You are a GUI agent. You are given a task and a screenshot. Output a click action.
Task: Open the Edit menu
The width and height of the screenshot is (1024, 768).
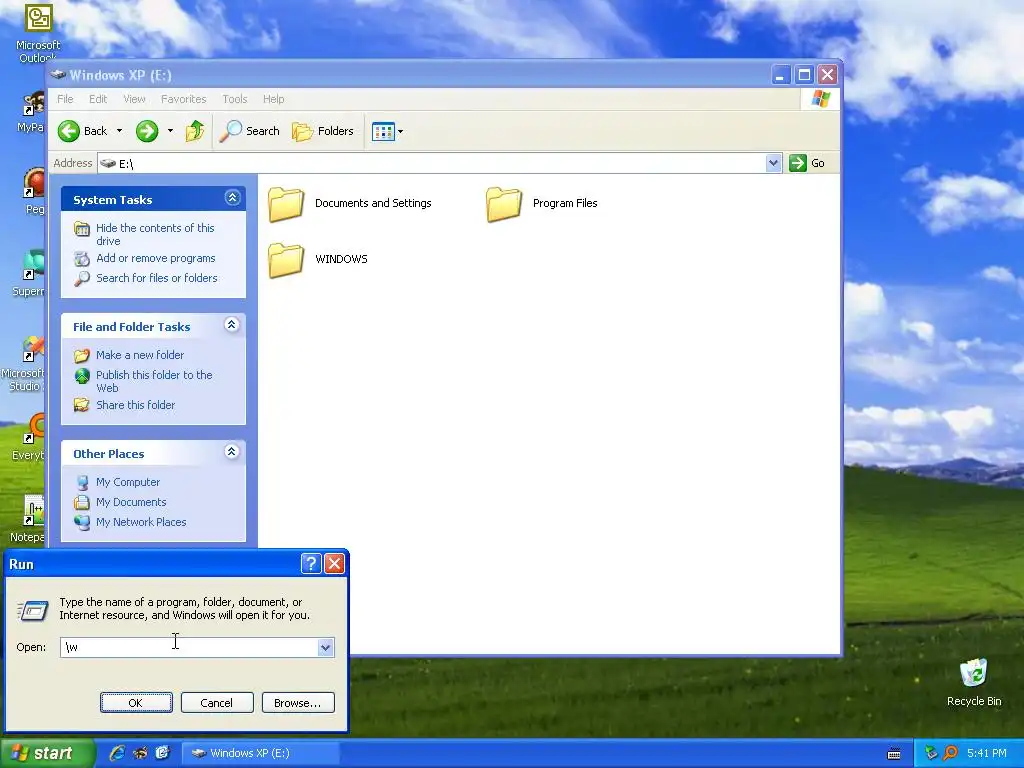(98, 99)
